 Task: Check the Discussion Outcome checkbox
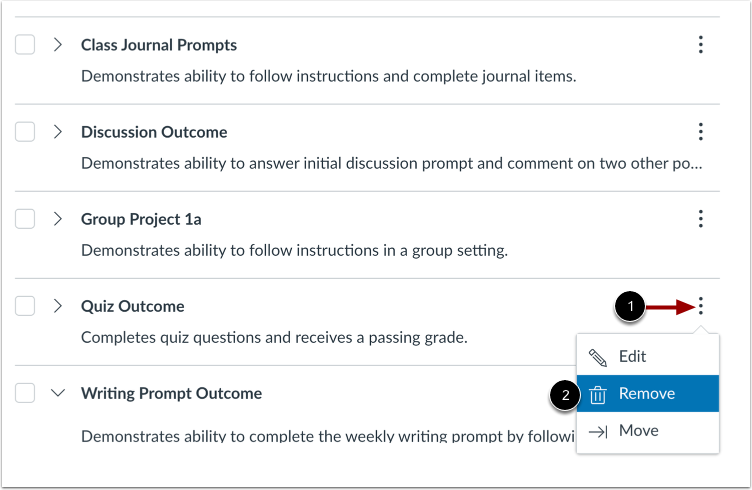(x=26, y=132)
